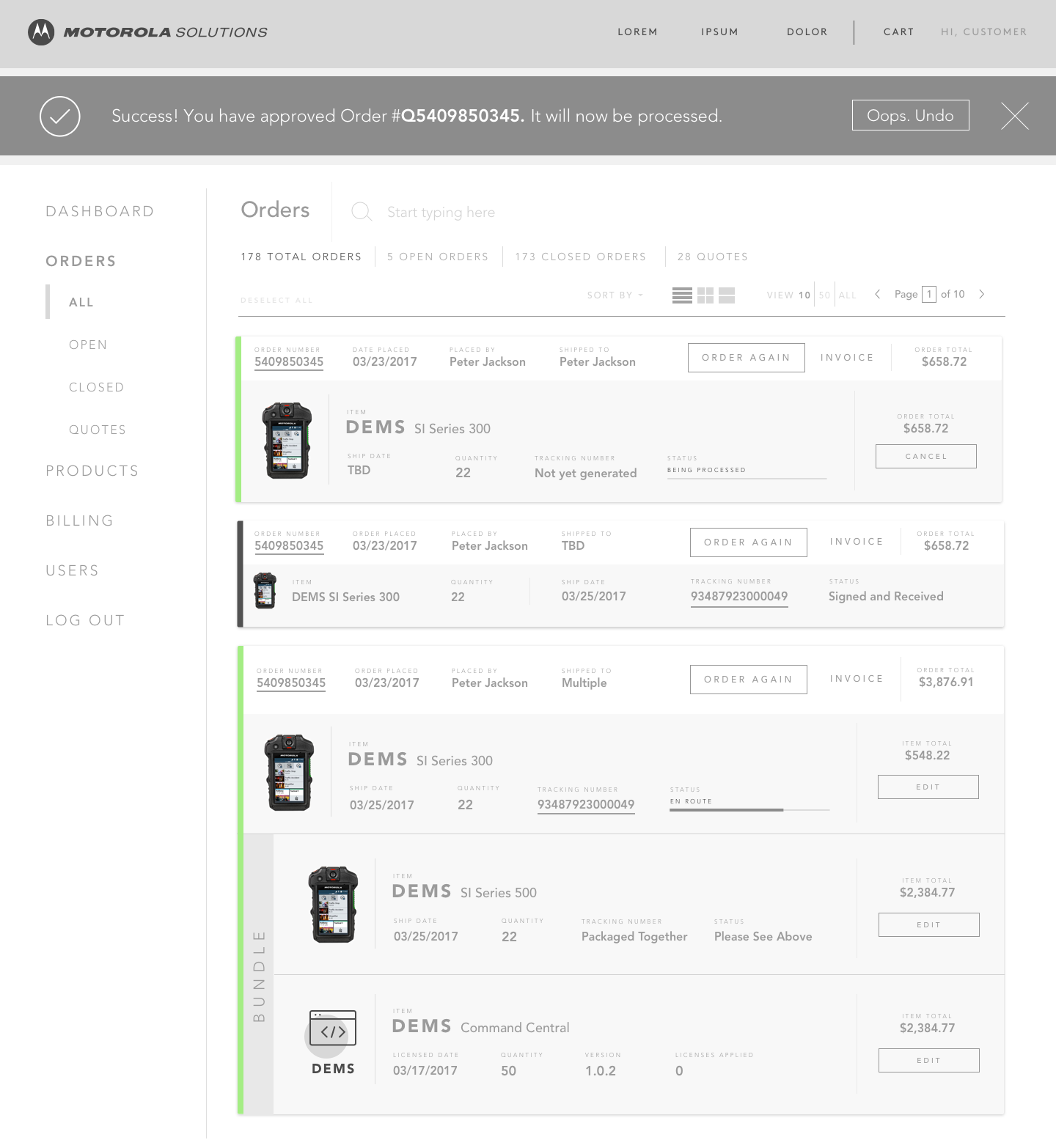Go to next page arrow
Image resolution: width=1056 pixels, height=1148 pixels.
coord(981,294)
